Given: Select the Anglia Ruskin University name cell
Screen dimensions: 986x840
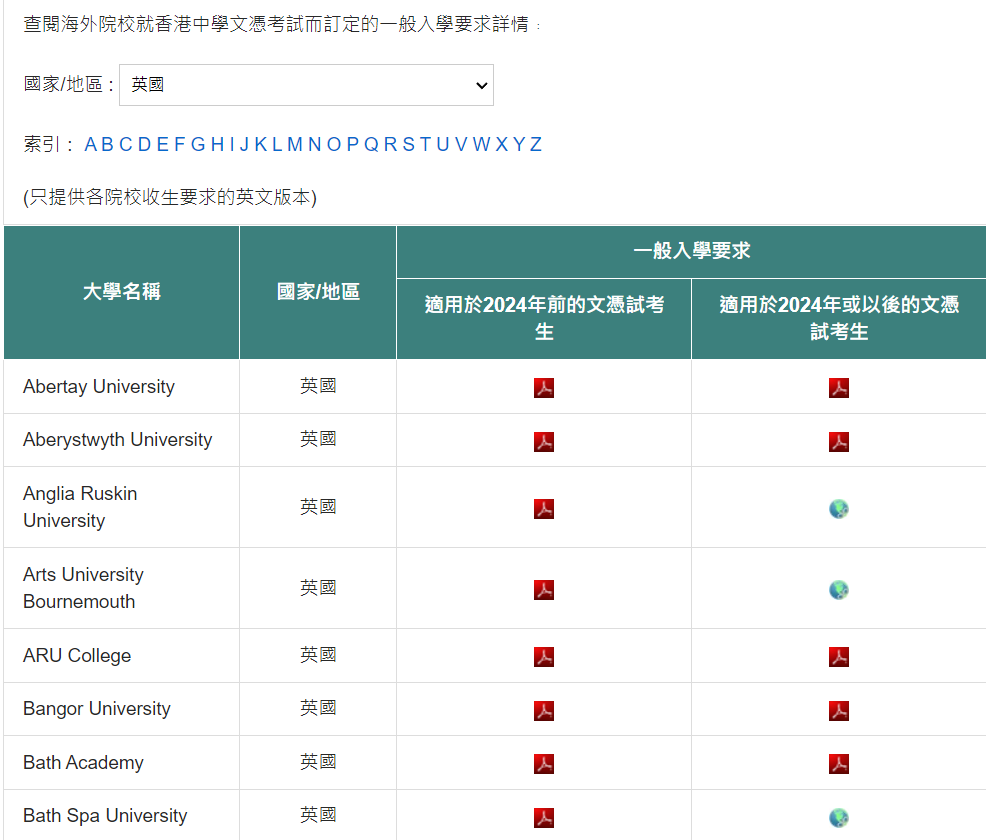Looking at the screenshot, I should (x=121, y=507).
